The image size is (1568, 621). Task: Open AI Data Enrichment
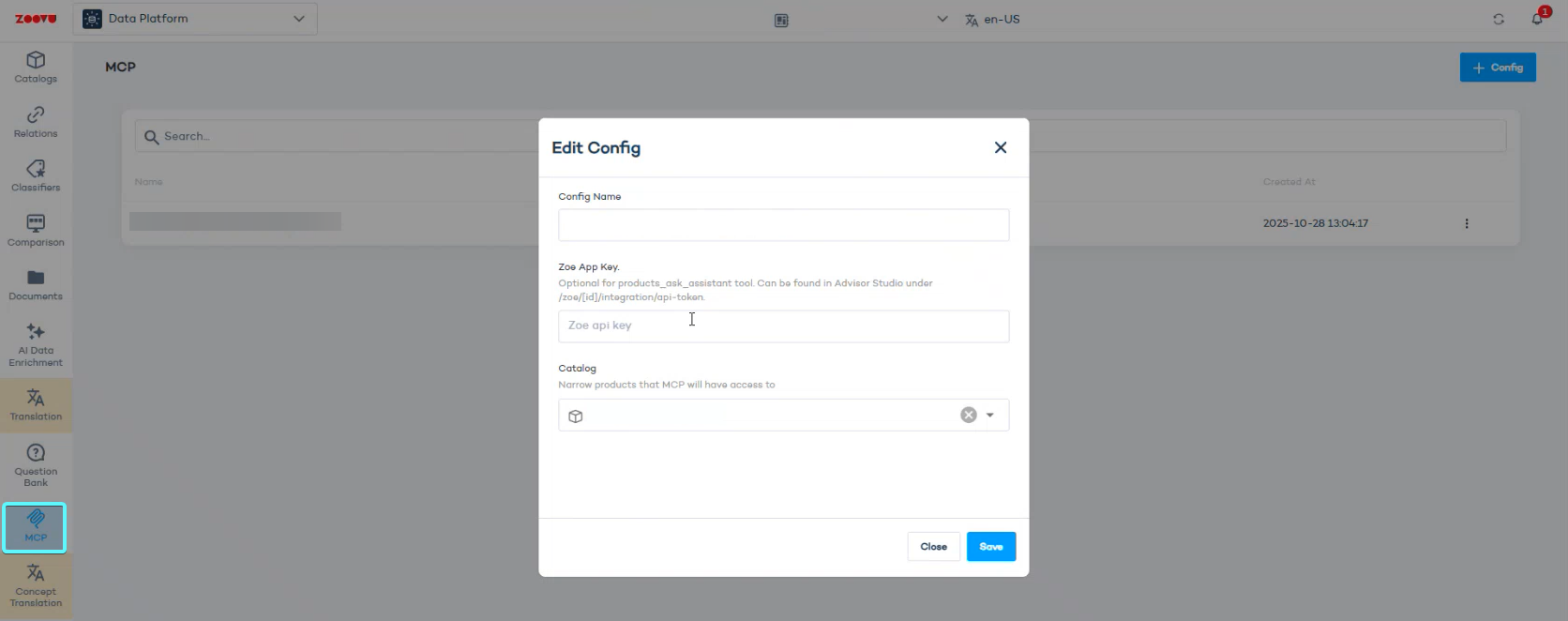point(36,344)
